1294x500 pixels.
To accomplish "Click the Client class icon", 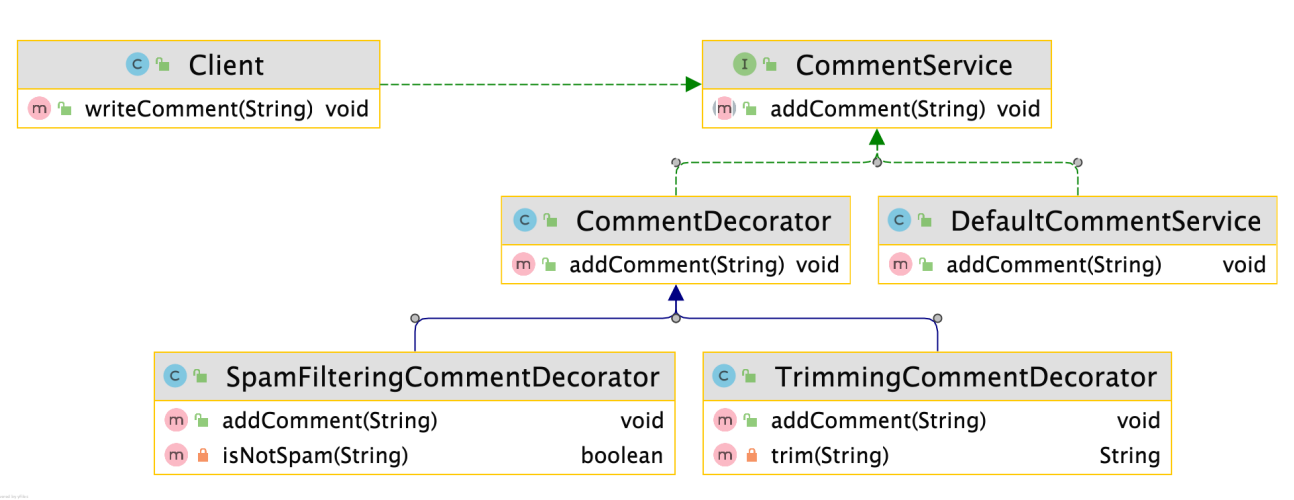I will pos(137,65).
